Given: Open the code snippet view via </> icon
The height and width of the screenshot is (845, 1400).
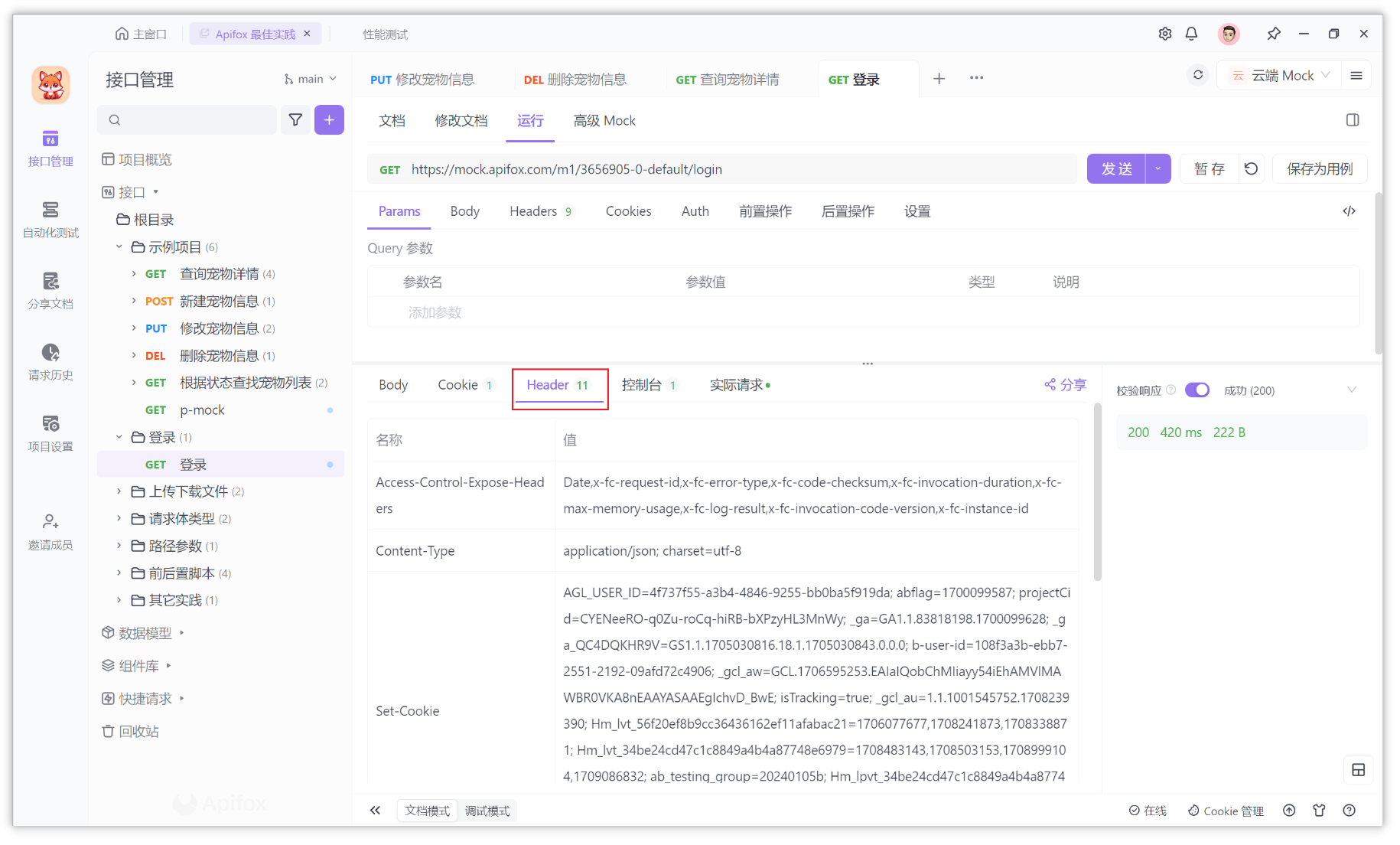Looking at the screenshot, I should (1349, 210).
